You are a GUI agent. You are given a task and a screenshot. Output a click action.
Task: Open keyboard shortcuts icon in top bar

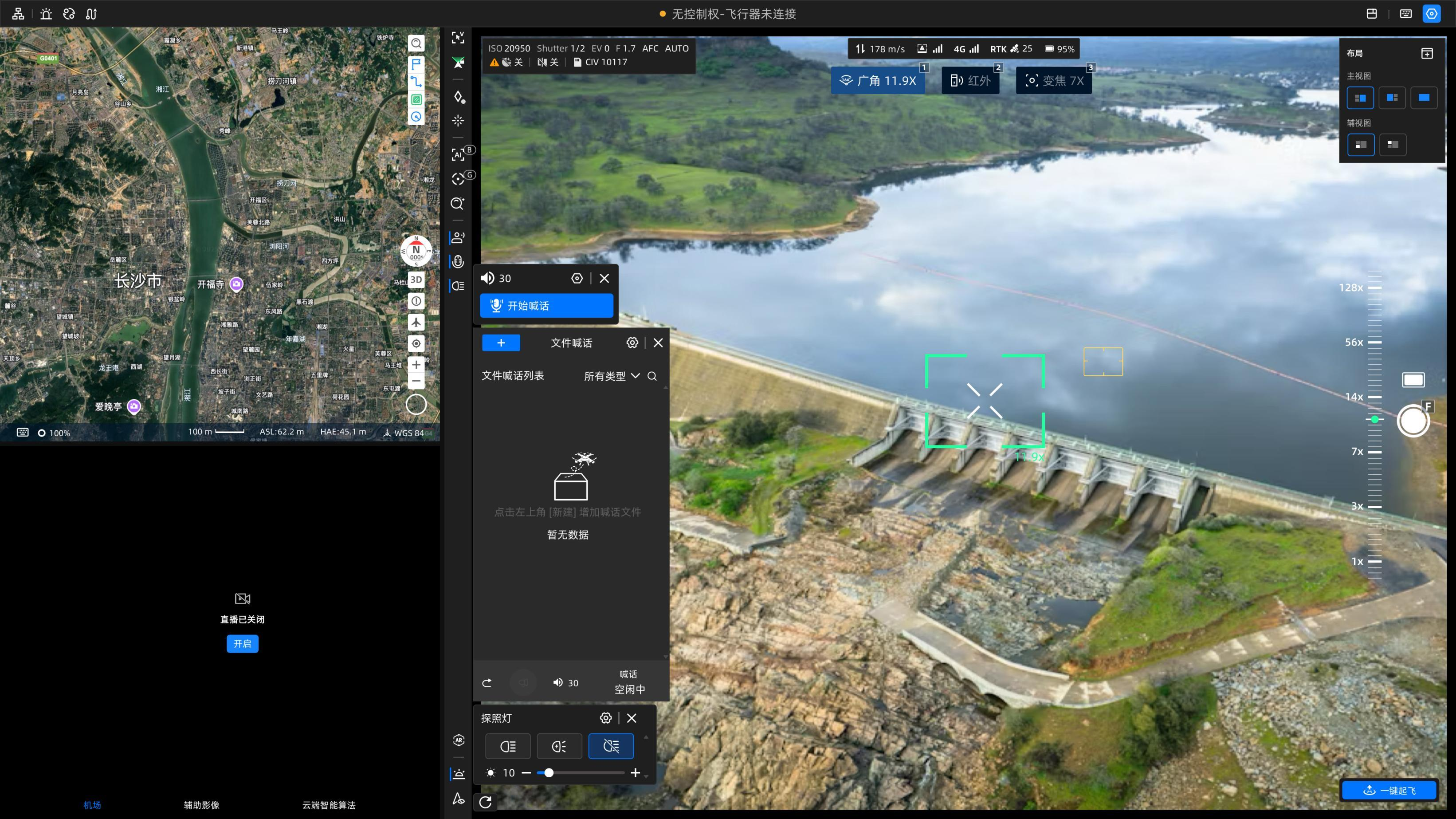(x=1406, y=14)
